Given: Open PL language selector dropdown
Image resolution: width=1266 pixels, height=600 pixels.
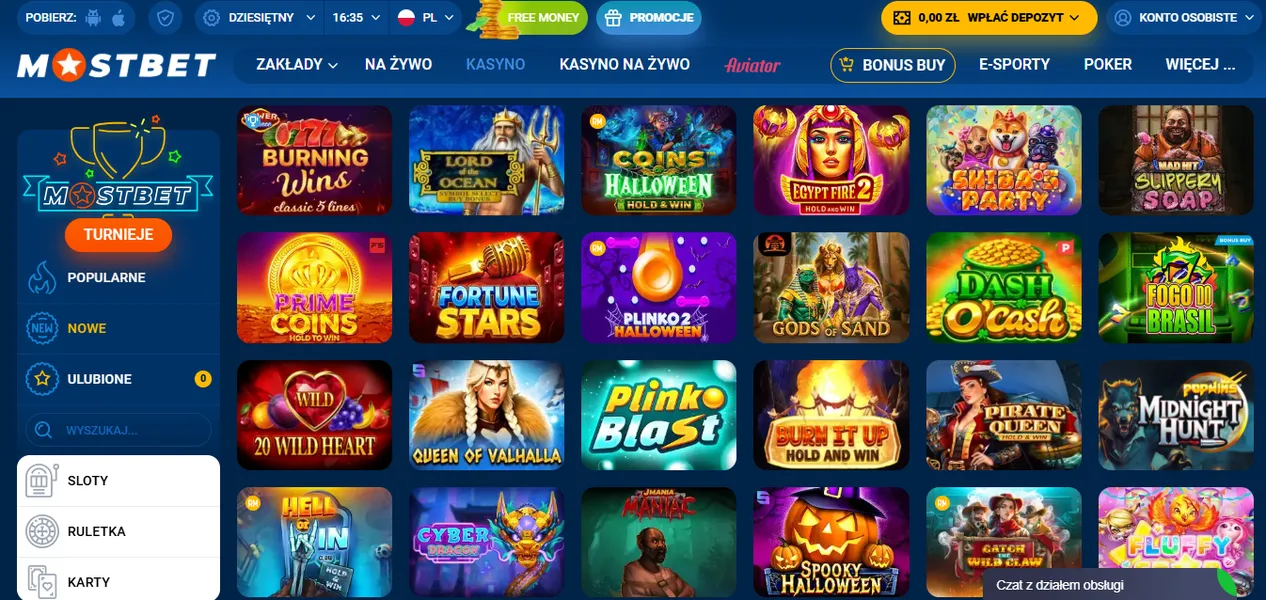Looking at the screenshot, I should click(x=424, y=18).
